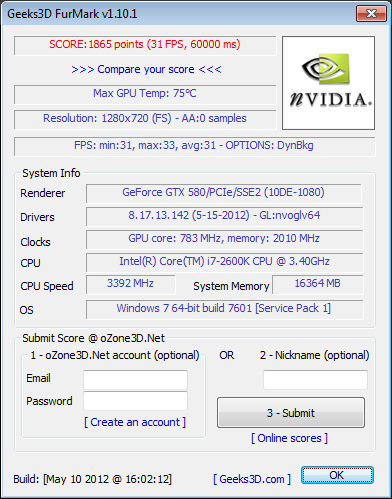Click the Geeks3D FurMark v1.10.1 title text
Screen dimensions: 392x499
[72, 14]
